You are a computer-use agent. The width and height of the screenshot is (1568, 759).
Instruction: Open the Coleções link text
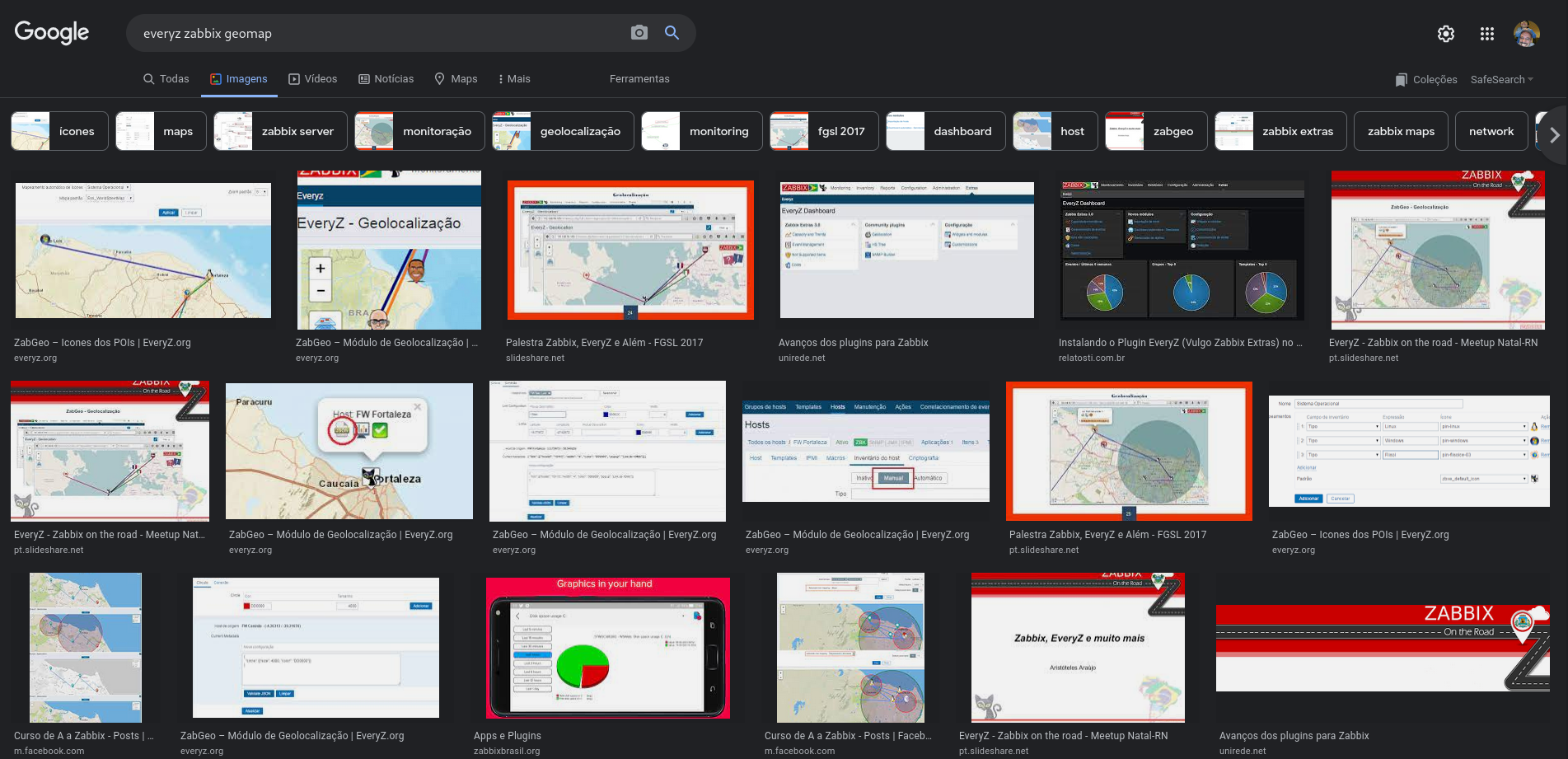(x=1435, y=80)
